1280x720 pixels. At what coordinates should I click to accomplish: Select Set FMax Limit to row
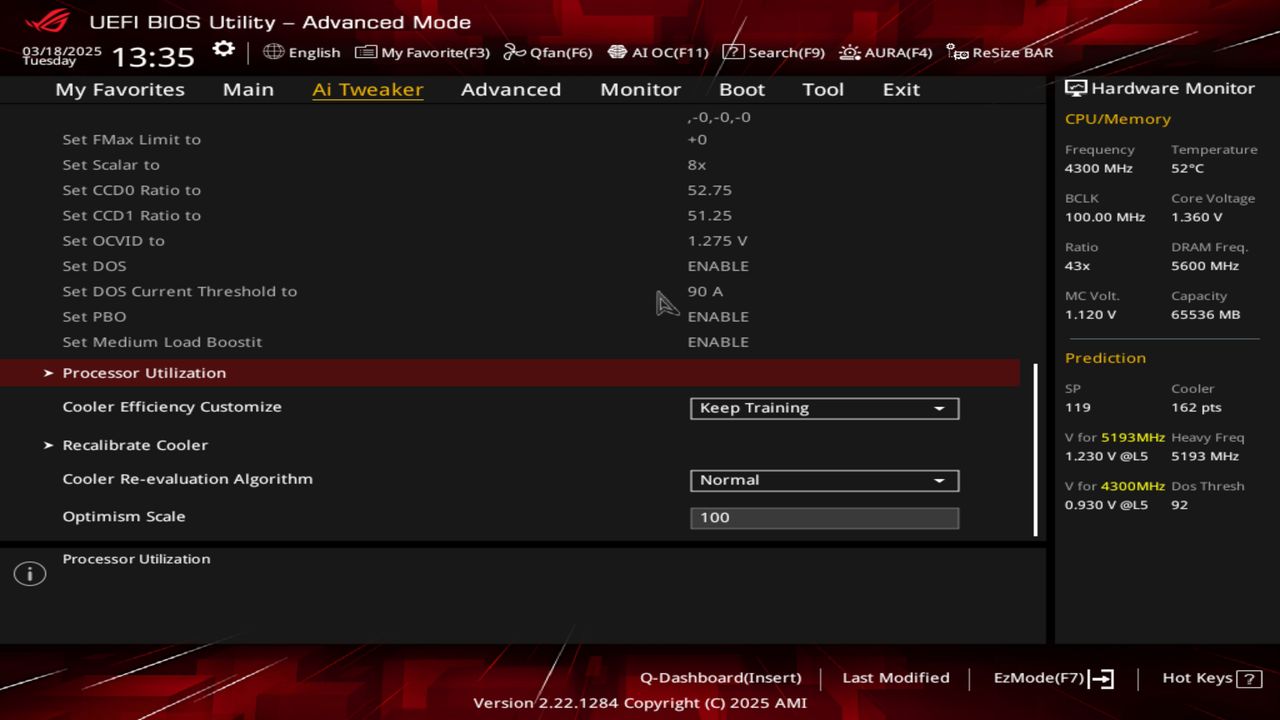(x=510, y=139)
